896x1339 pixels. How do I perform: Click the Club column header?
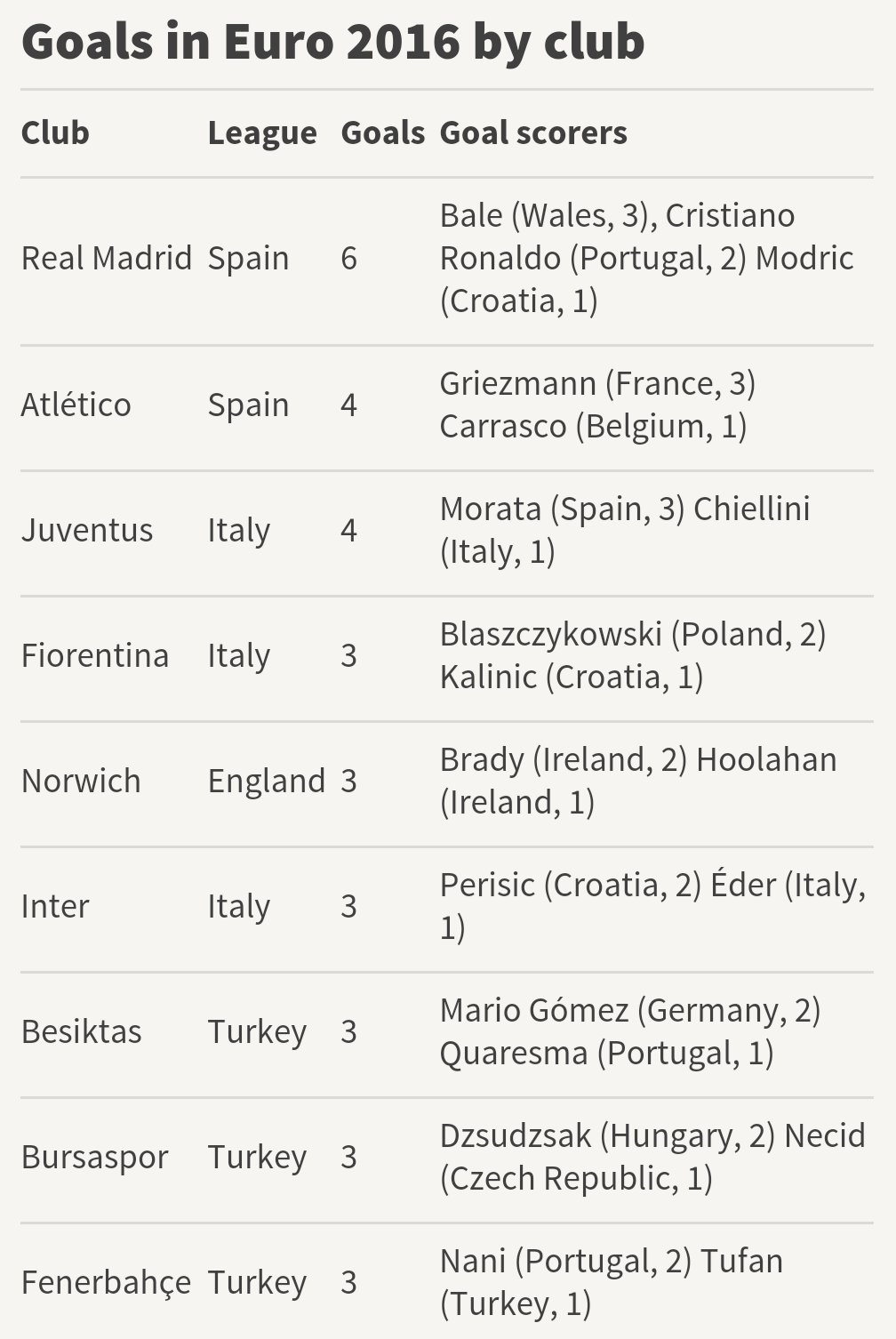point(55,132)
